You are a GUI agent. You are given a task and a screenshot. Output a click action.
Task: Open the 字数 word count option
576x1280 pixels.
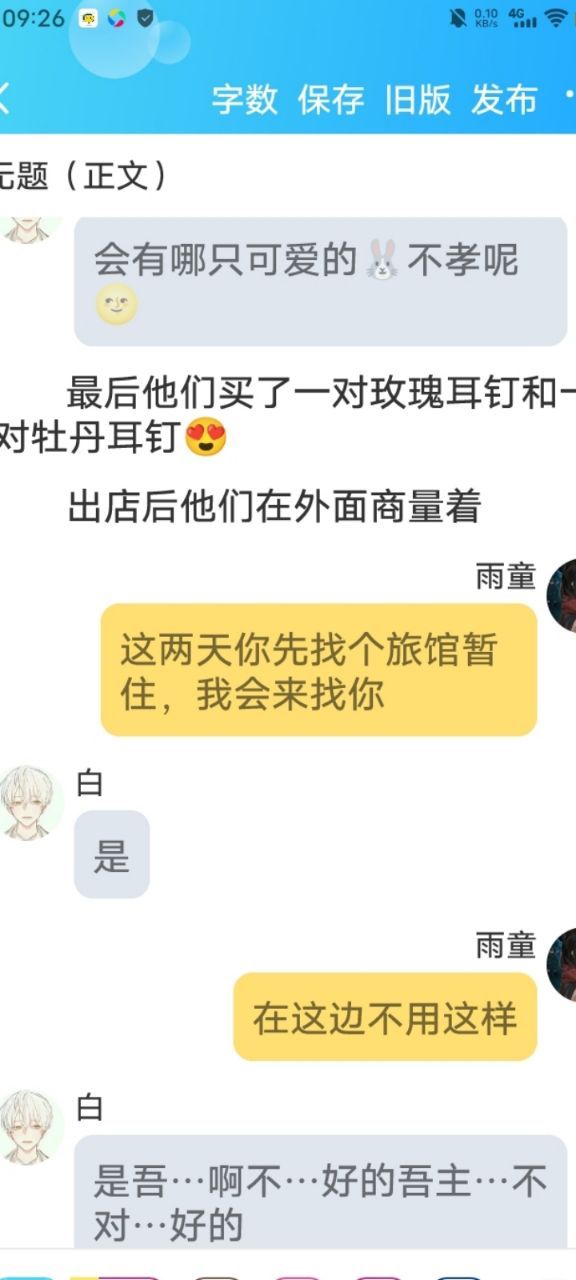click(x=244, y=99)
